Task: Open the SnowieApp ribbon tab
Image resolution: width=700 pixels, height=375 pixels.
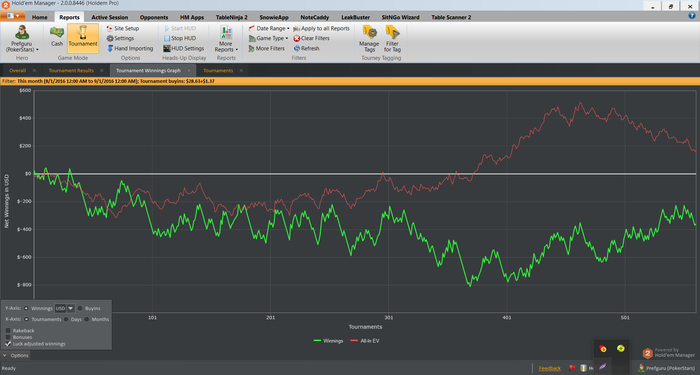Action: tap(274, 17)
